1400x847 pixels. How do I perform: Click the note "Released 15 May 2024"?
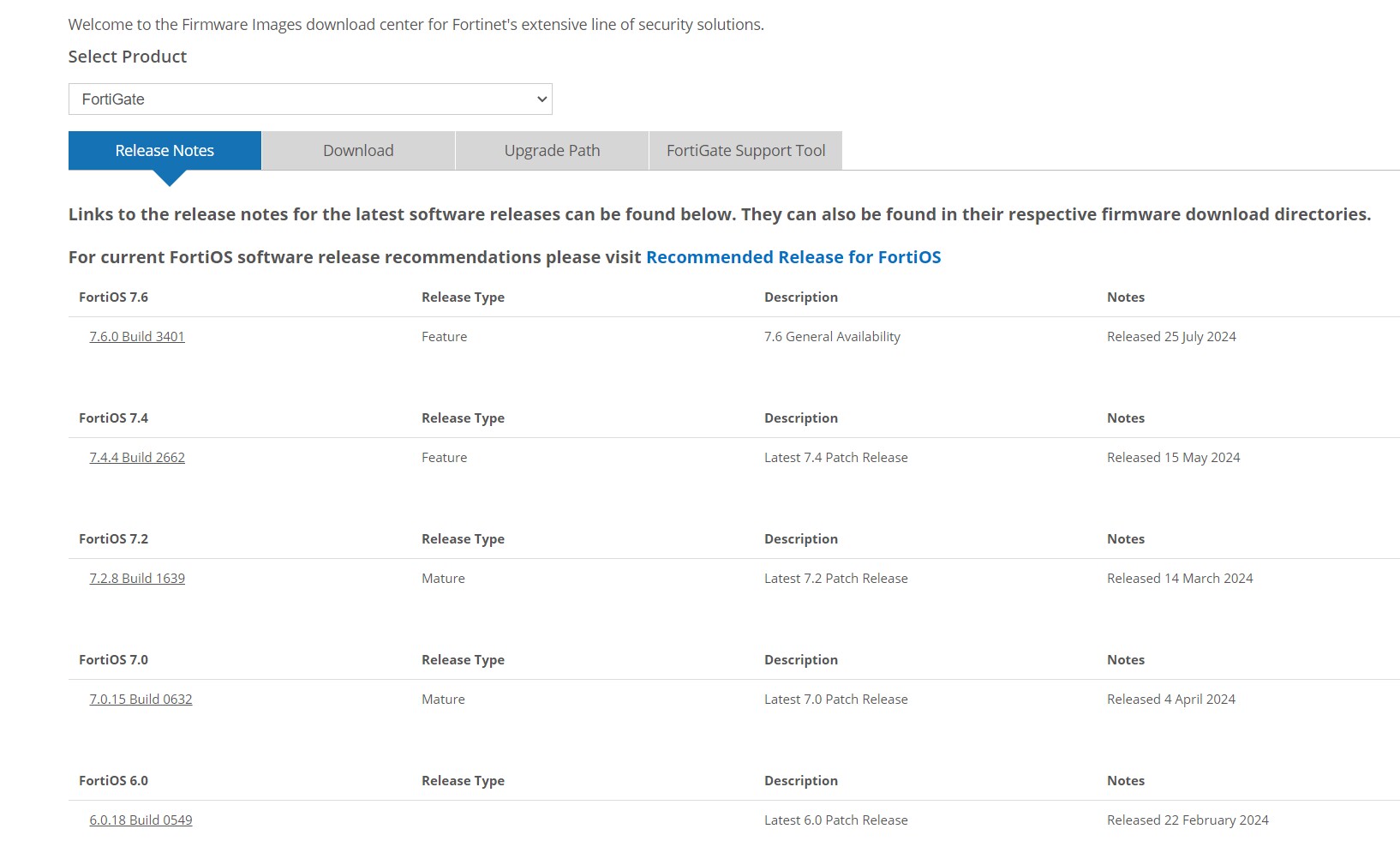[x=1173, y=458]
